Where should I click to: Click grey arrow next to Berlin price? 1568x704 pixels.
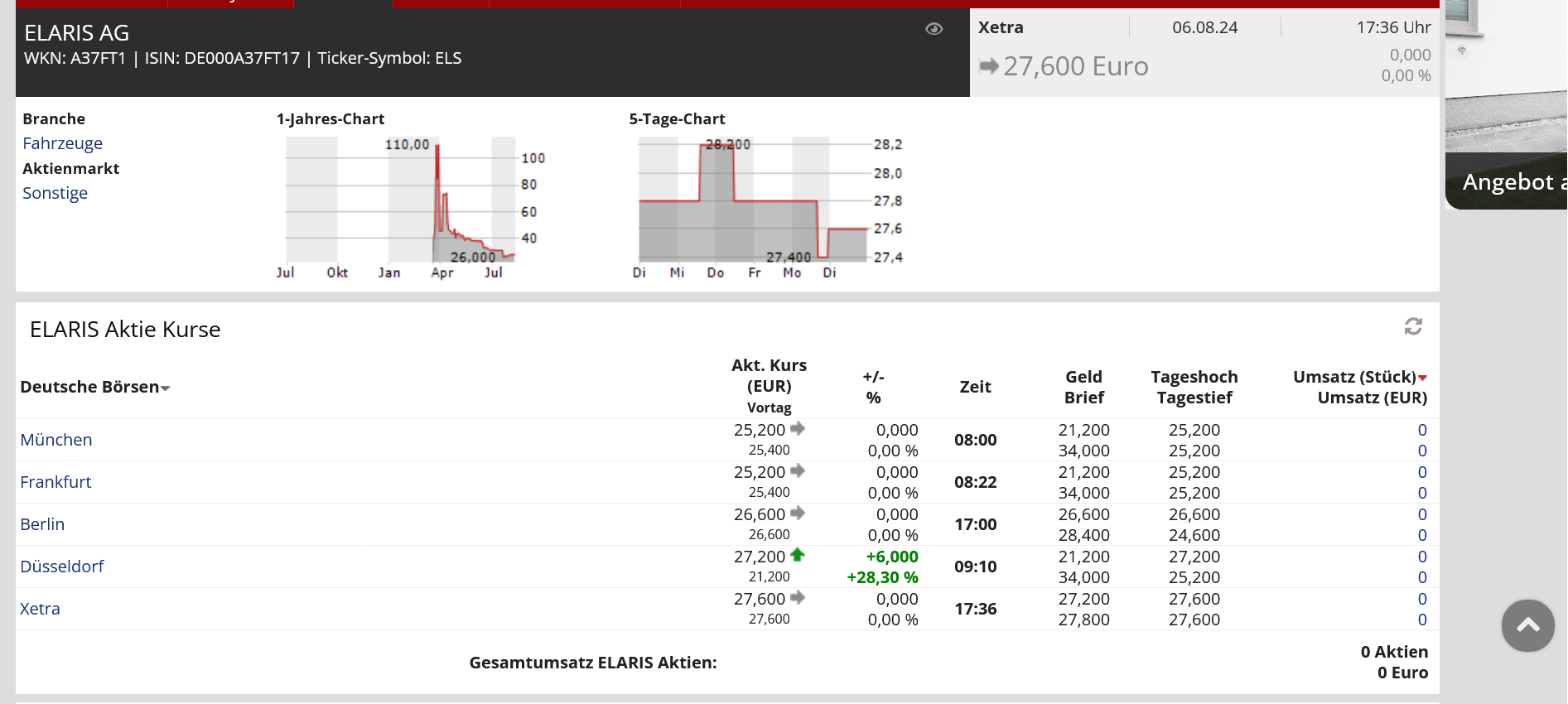[798, 514]
